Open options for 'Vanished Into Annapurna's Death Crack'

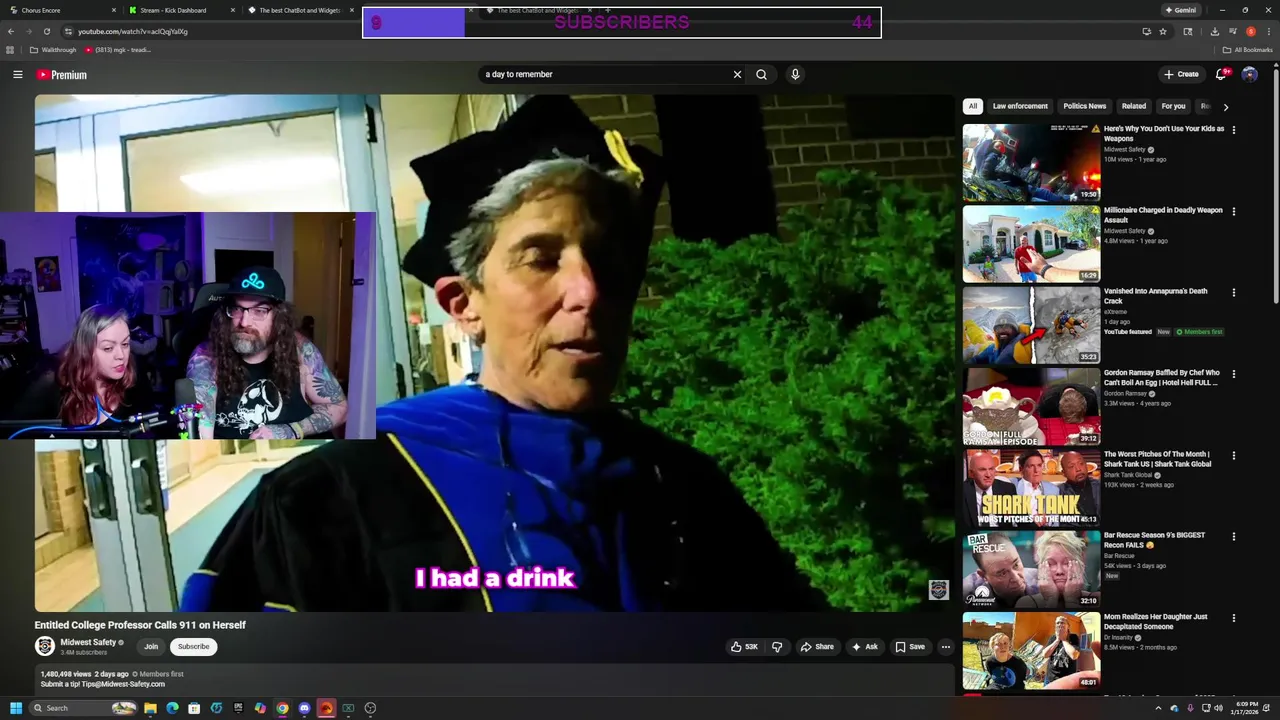(1233, 293)
